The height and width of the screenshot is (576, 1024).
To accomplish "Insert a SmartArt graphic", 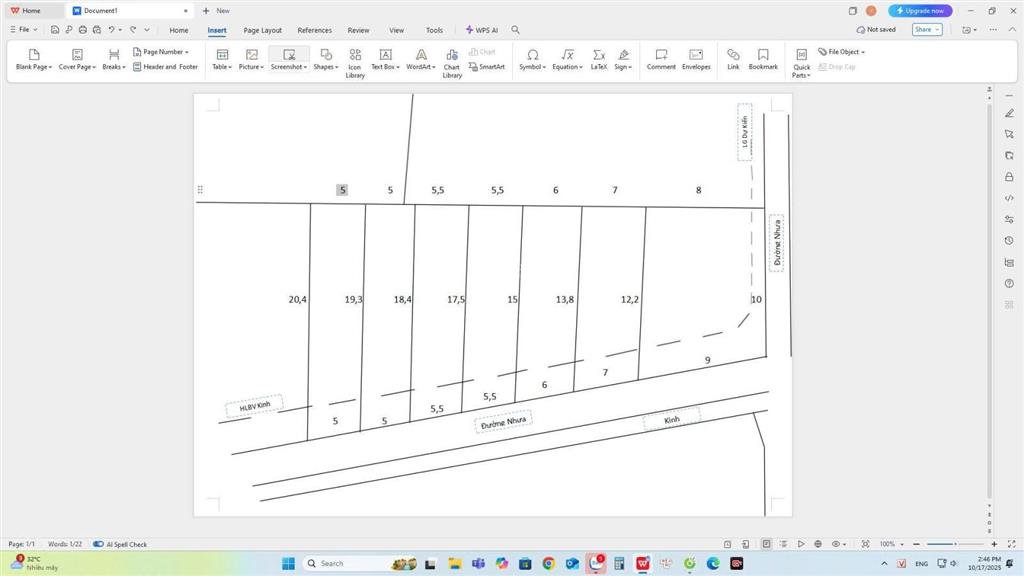I will [x=487, y=67].
